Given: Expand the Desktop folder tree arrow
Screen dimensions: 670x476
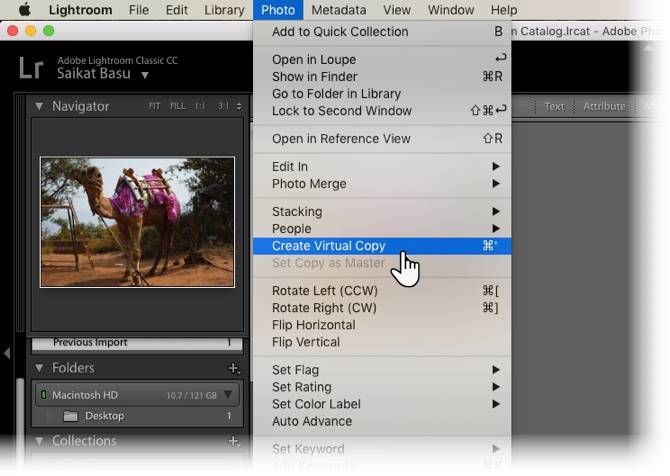Looking at the screenshot, I should pos(48,416).
